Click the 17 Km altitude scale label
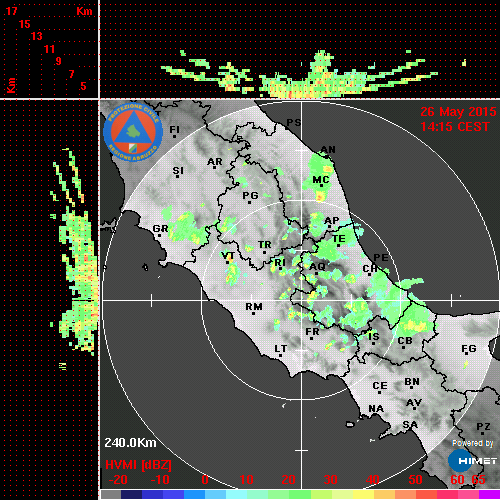The image size is (500, 500). coord(11,11)
